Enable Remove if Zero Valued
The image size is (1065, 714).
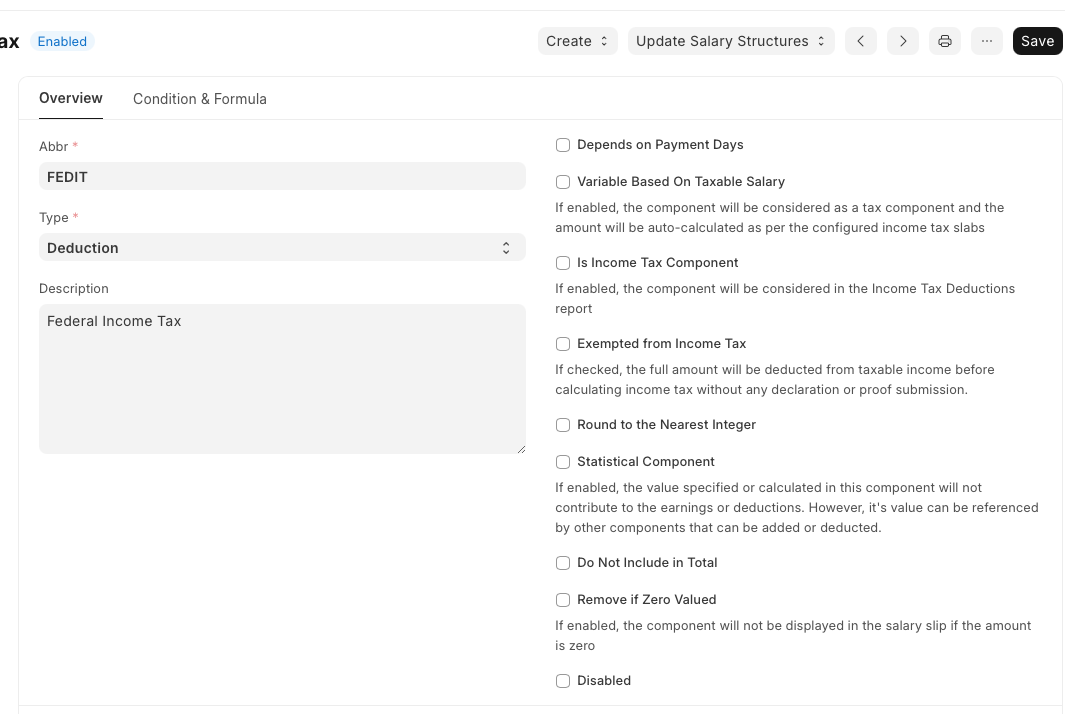pyautogui.click(x=562, y=600)
